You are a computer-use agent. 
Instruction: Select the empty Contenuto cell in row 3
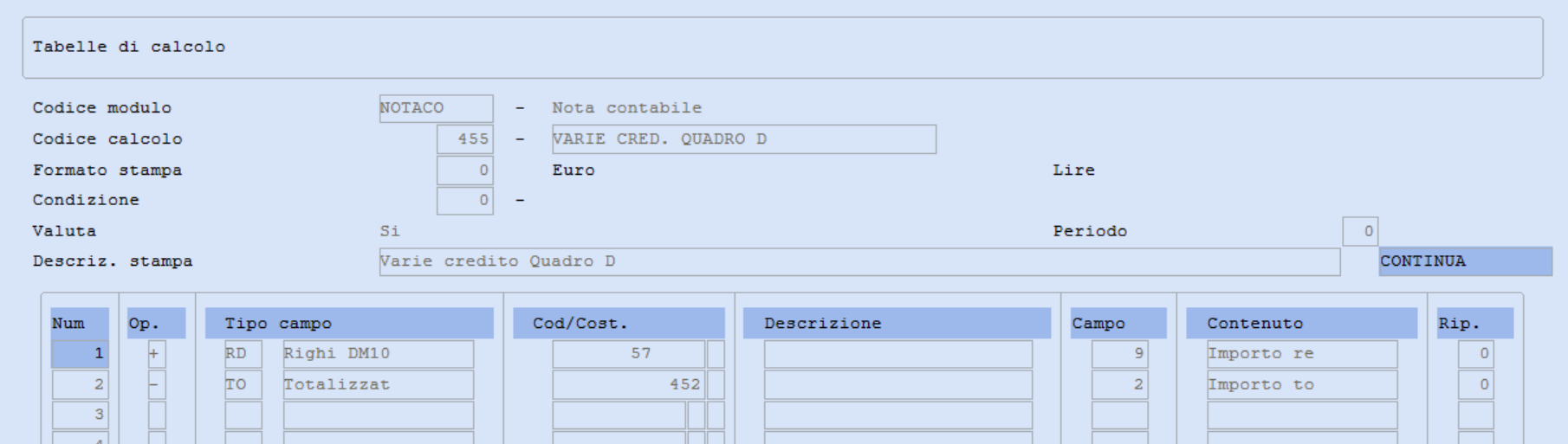(x=1302, y=415)
